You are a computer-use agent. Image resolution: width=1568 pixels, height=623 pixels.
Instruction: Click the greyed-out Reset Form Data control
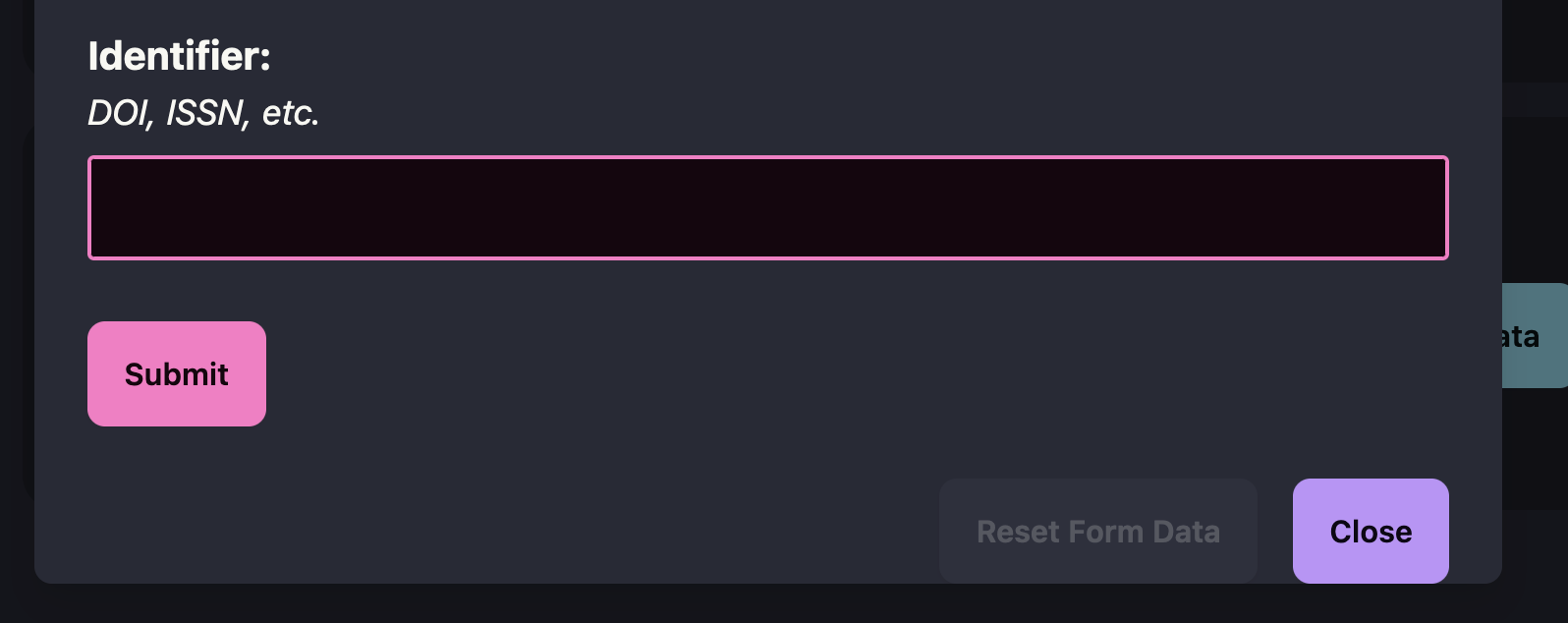coord(1097,531)
